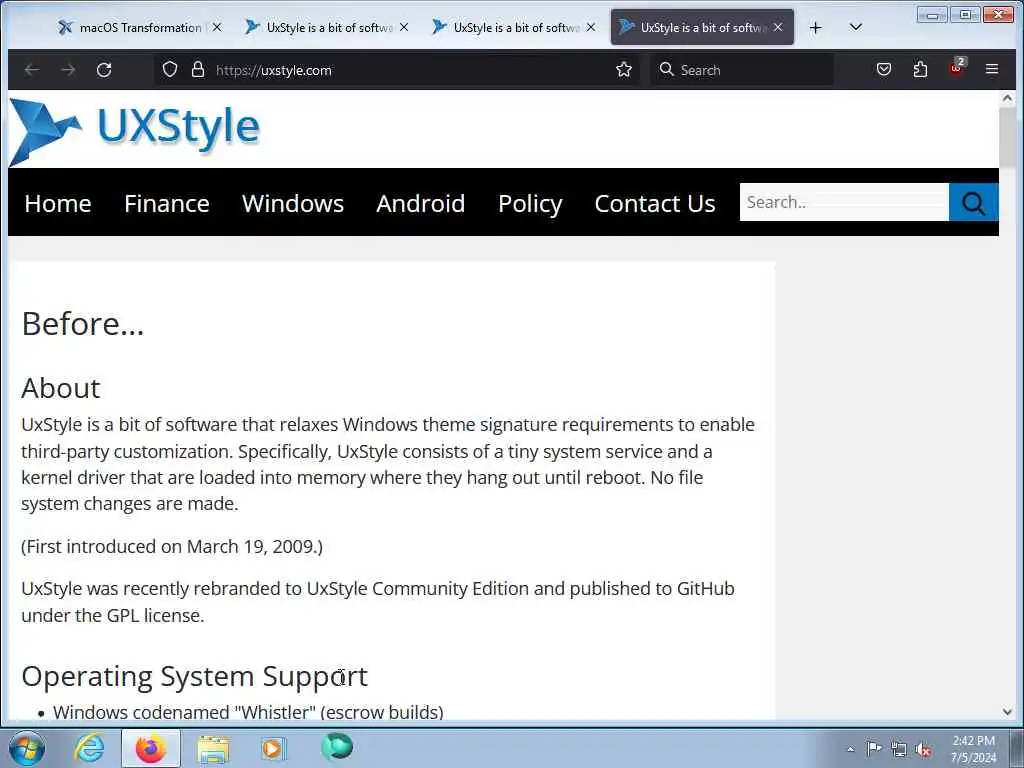Open a new tab with the plus button
1024x768 pixels.
click(815, 28)
